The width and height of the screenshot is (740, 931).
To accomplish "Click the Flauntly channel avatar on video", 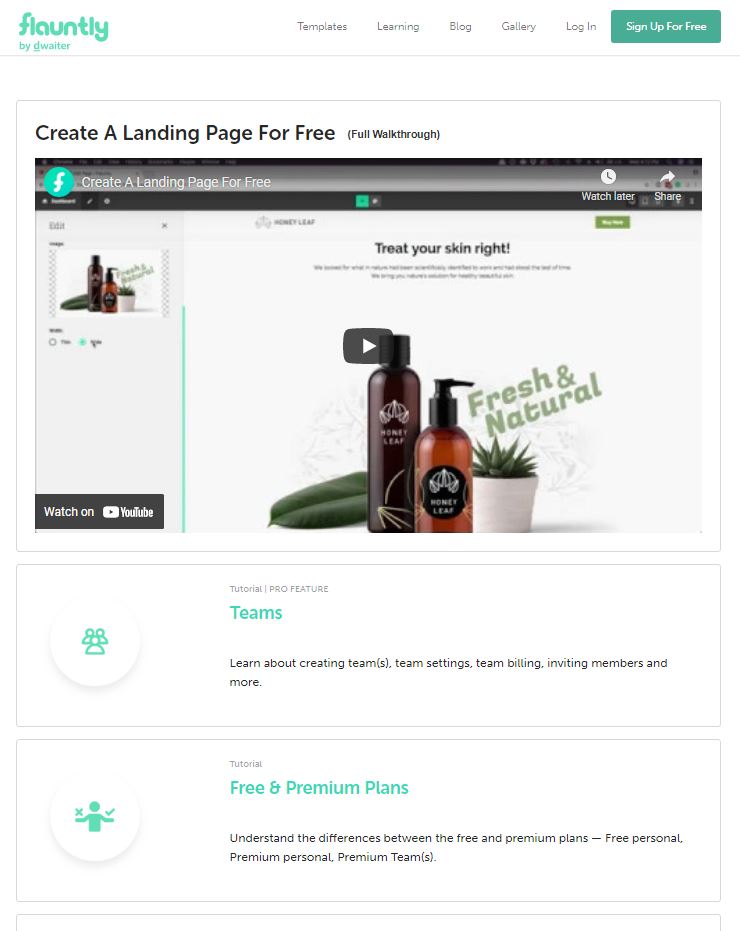I will [x=59, y=182].
